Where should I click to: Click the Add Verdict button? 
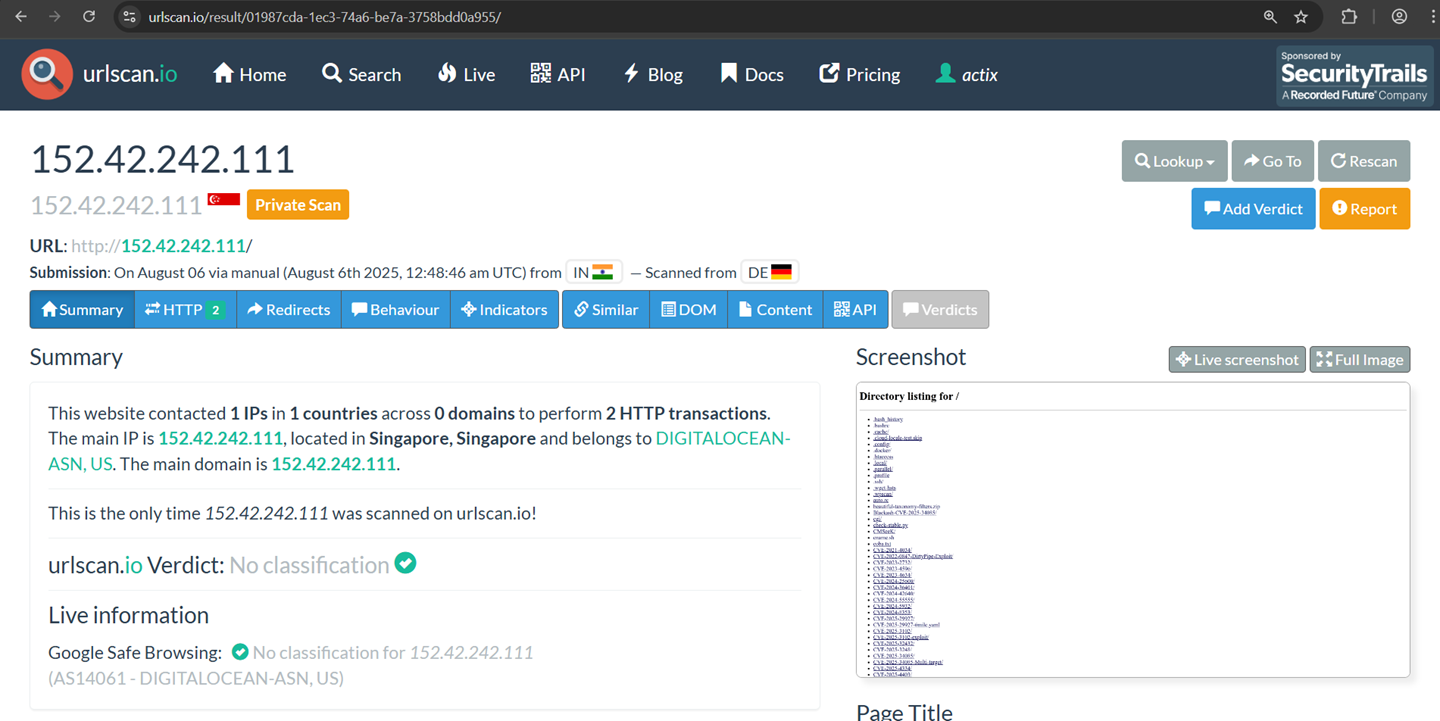1253,209
